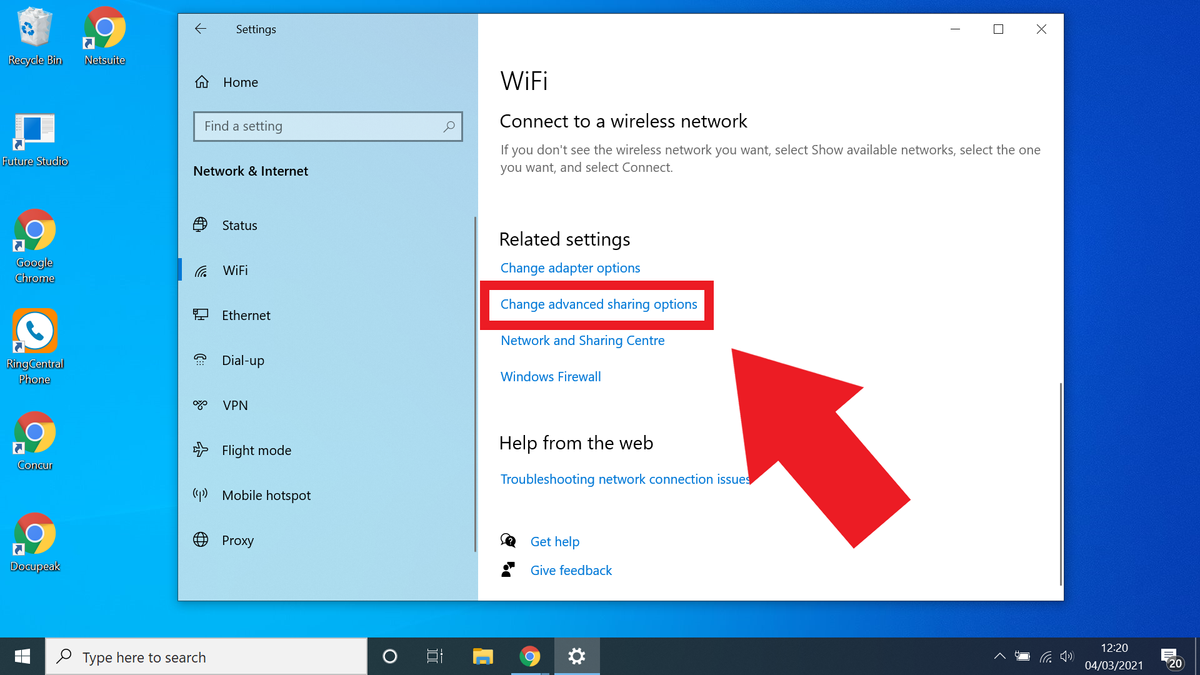Click the WiFi icon in system tray

coord(1046,656)
